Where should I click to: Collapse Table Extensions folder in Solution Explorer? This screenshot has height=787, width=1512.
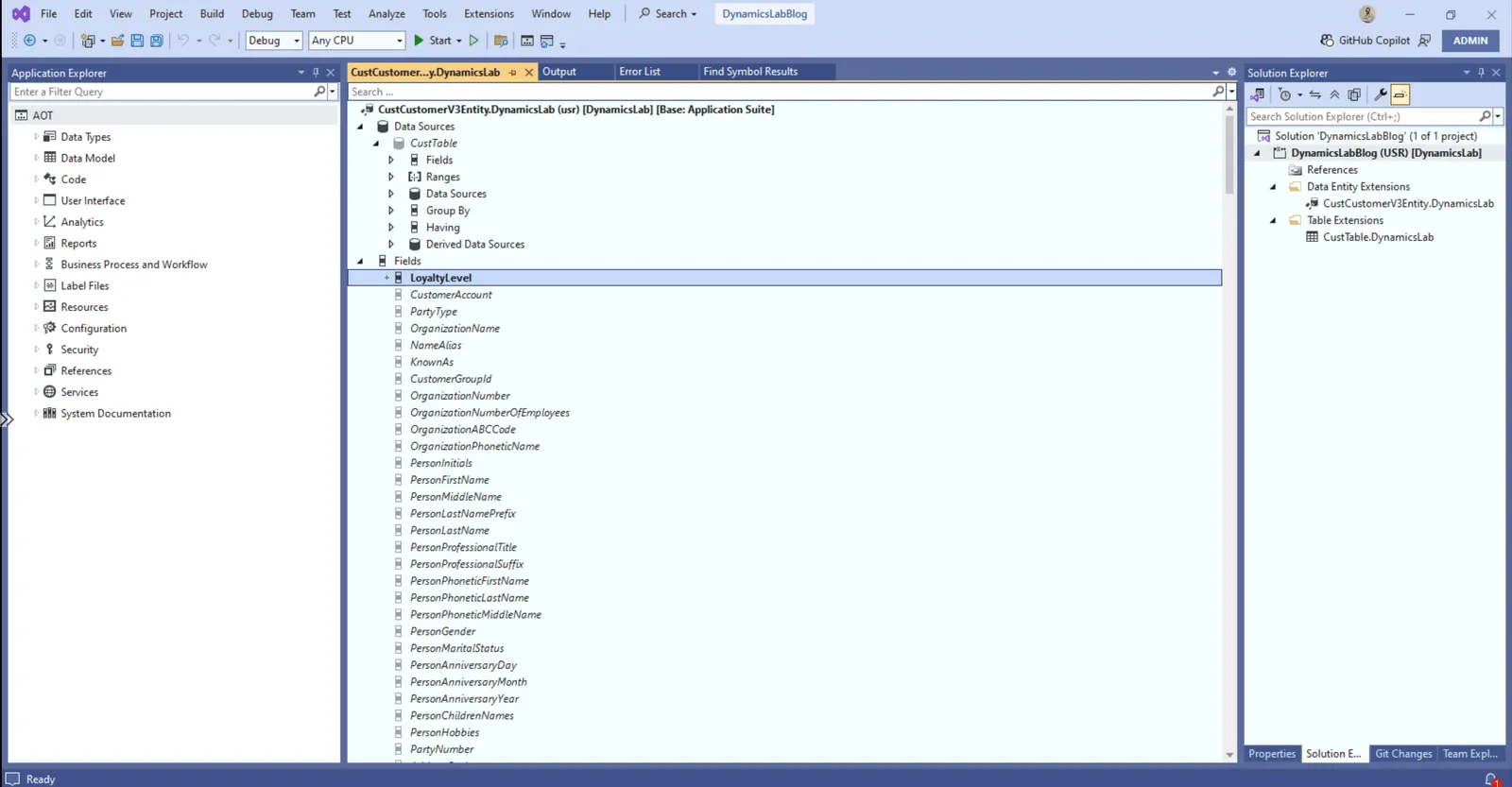tap(1273, 220)
